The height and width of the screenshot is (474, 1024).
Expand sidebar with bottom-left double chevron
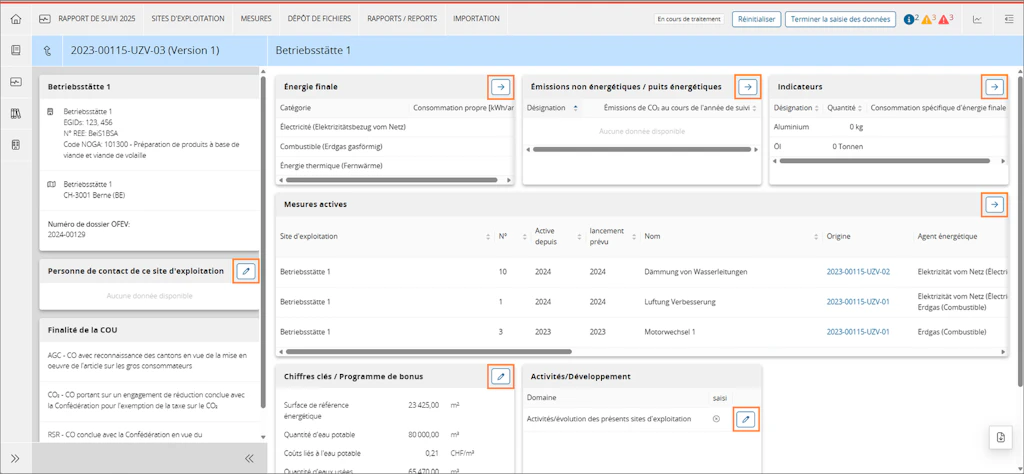pyautogui.click(x=16, y=458)
